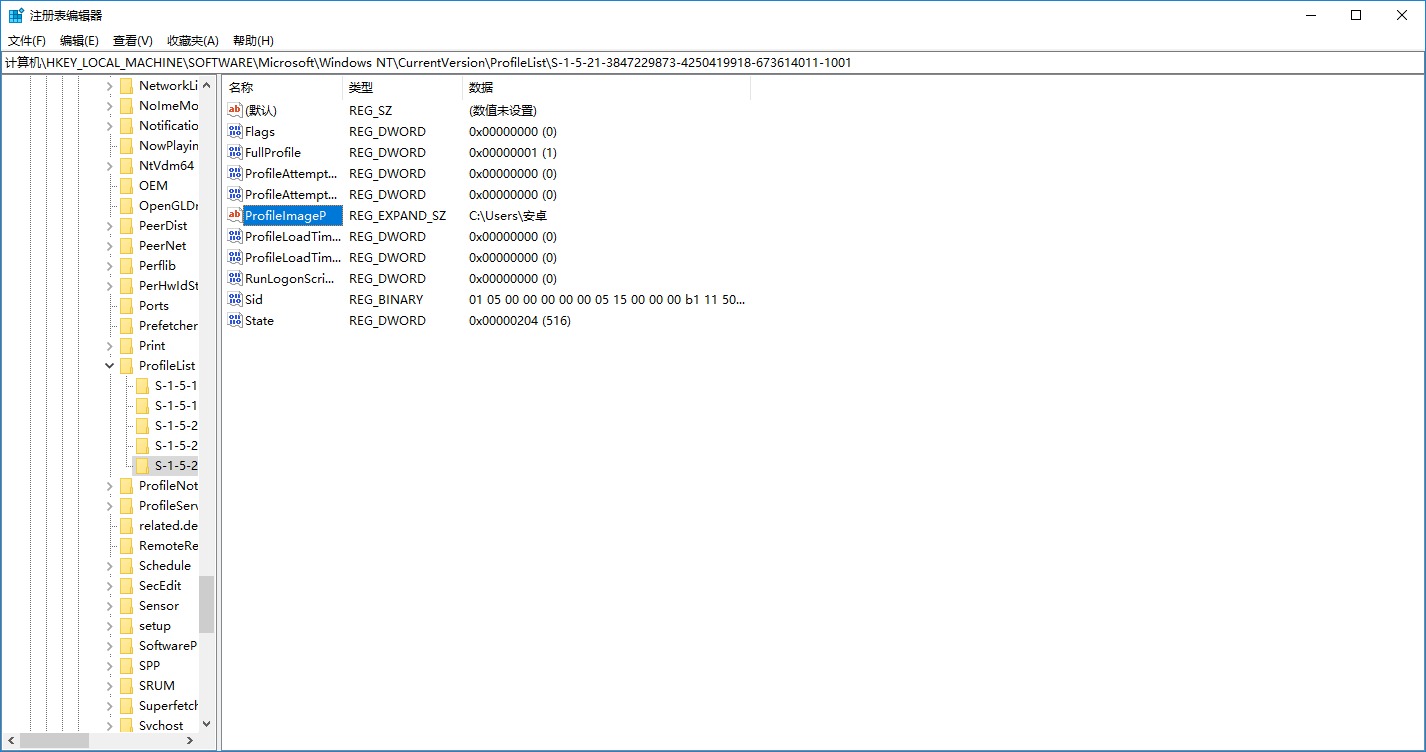Select the Sensor key label
The height and width of the screenshot is (752, 1426).
tap(159, 605)
